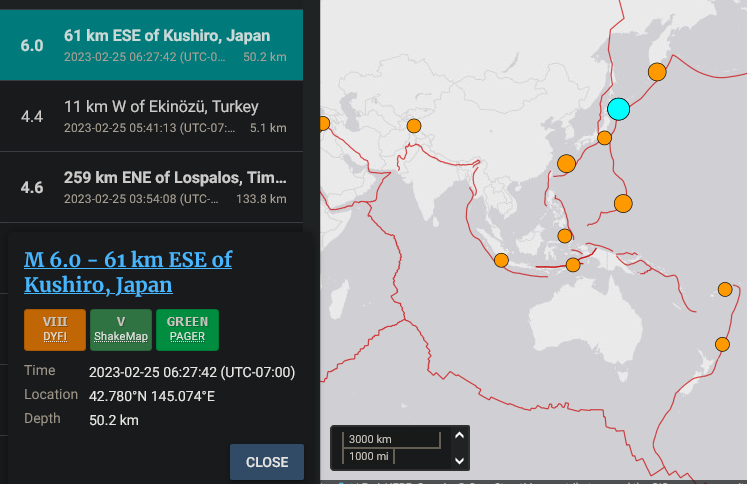Select the 4.6 Lospalos earthquake row
This screenshot has width=747, height=484.
(x=151, y=187)
